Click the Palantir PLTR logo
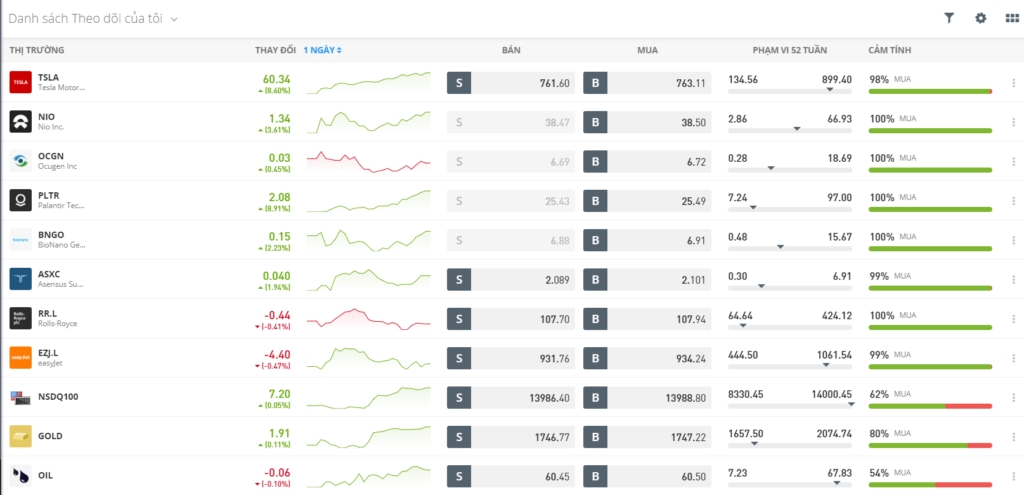The height and width of the screenshot is (495, 1024). click(21, 200)
